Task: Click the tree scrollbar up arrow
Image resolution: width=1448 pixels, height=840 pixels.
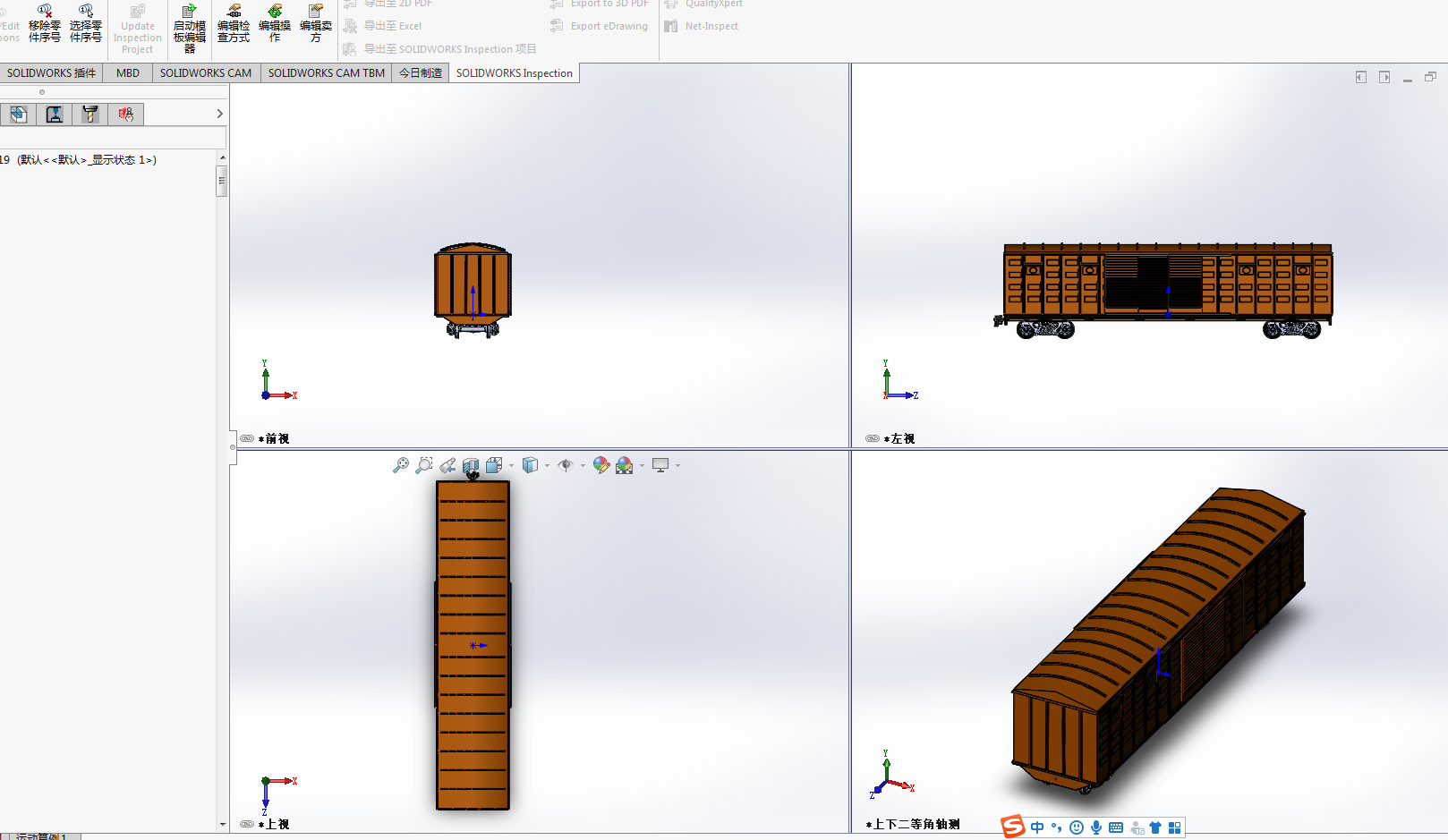Action: pyautogui.click(x=222, y=157)
